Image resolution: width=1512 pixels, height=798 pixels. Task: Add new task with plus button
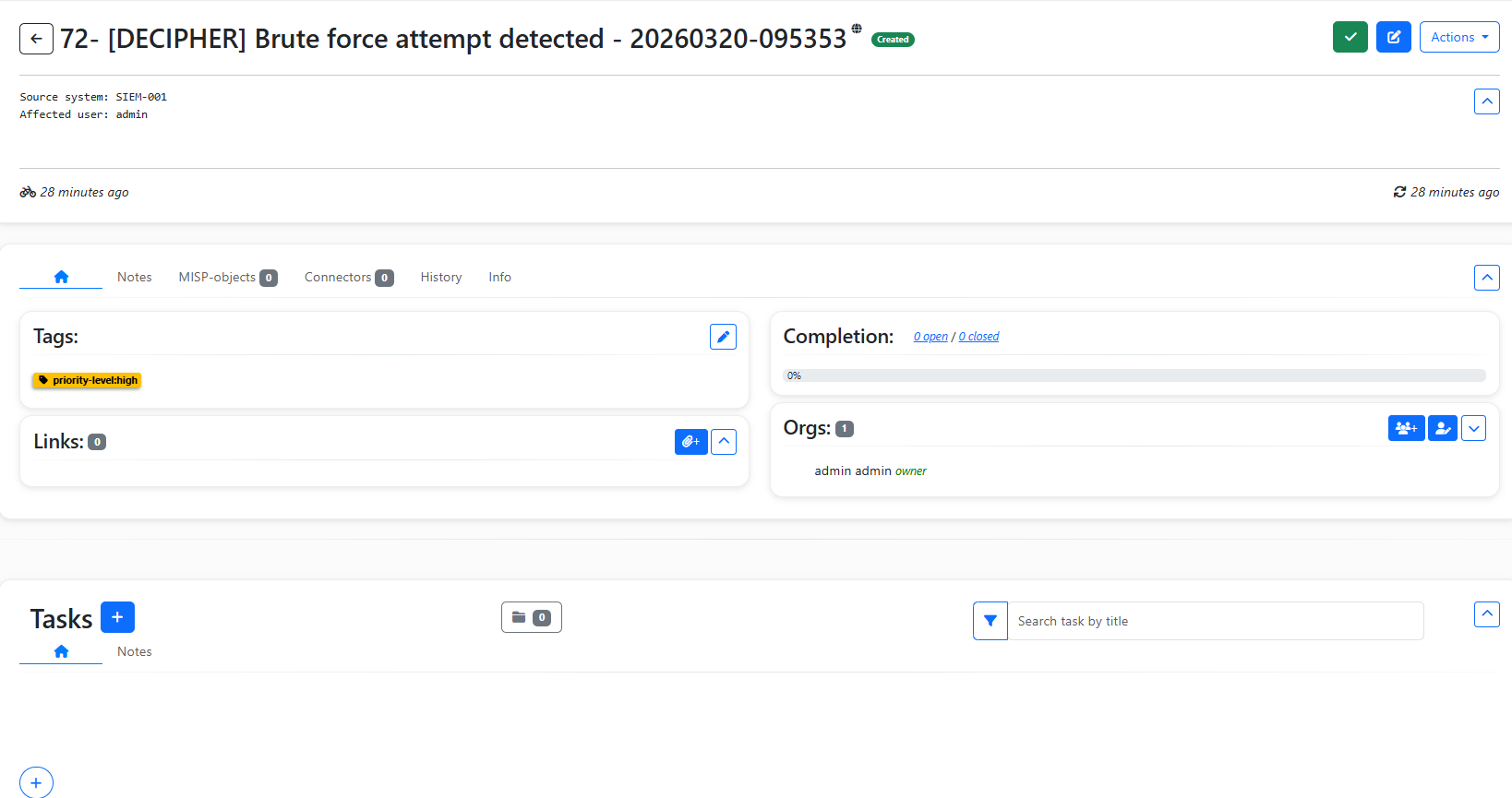tap(117, 617)
